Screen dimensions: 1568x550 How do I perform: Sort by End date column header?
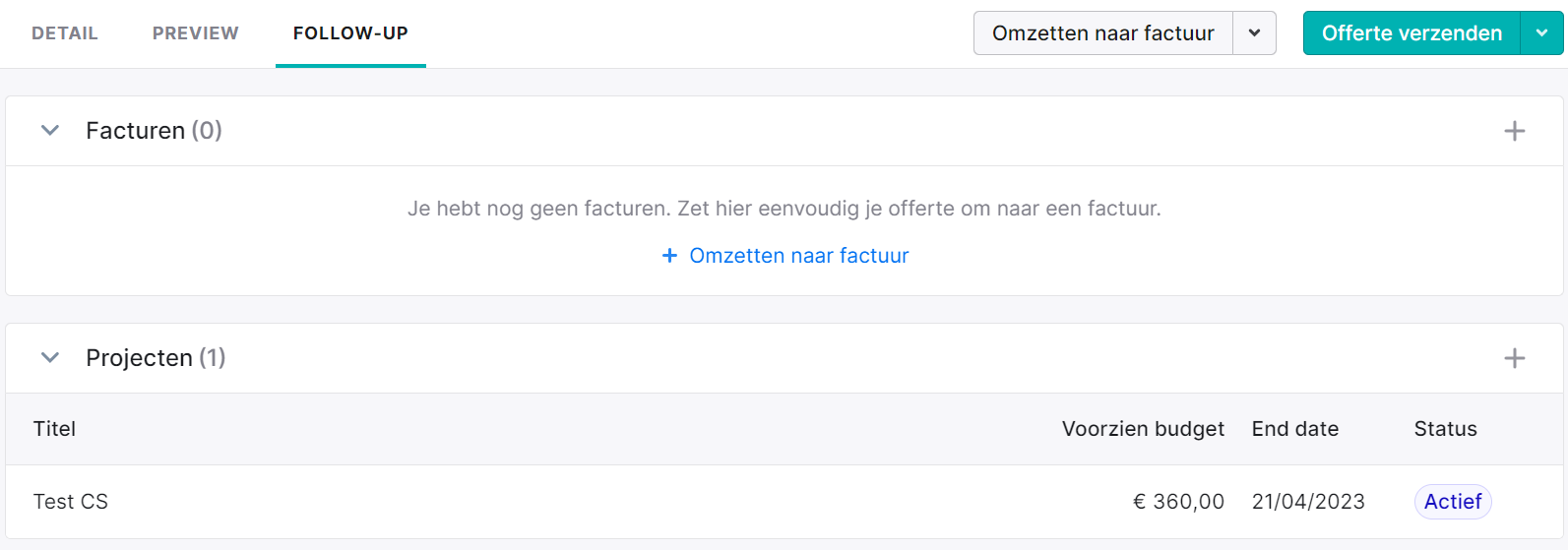click(1295, 429)
